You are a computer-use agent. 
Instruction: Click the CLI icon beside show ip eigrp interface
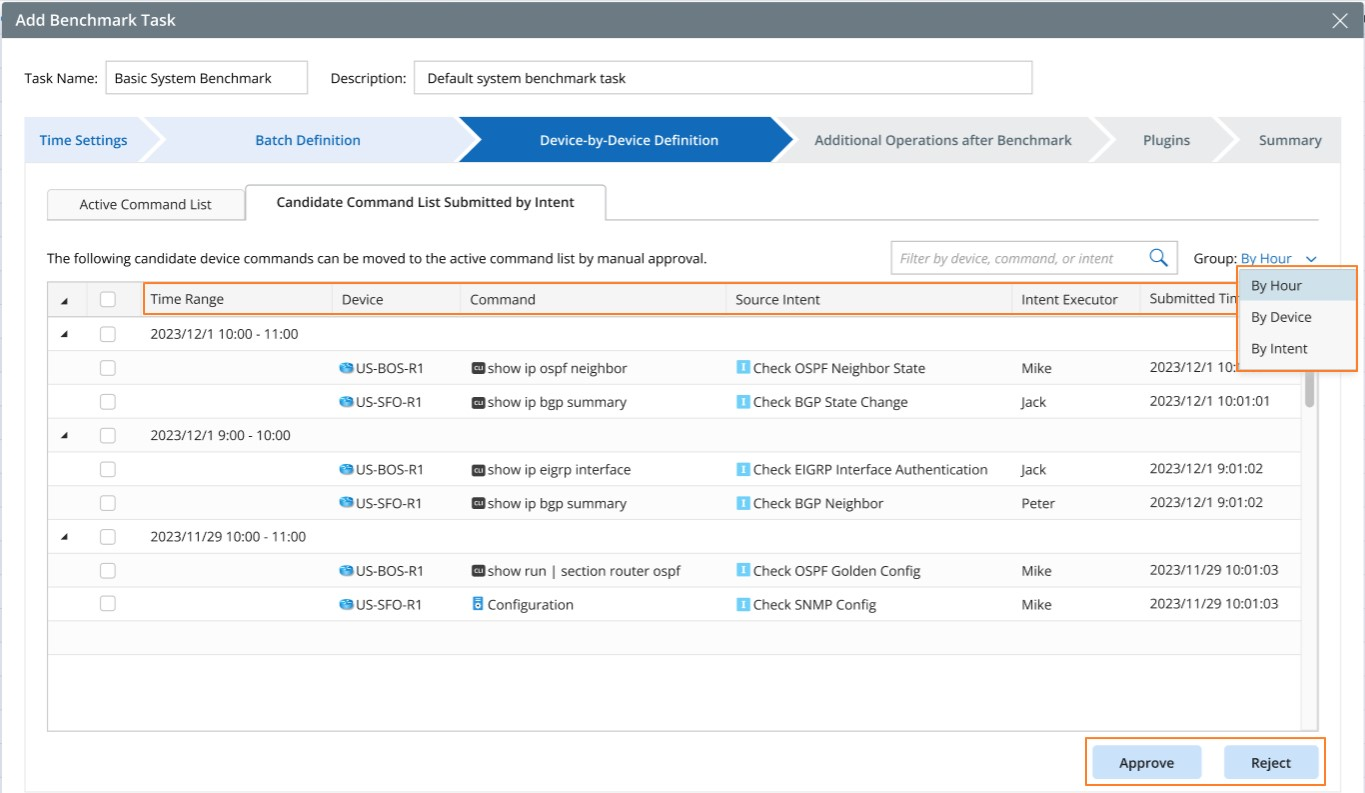(478, 469)
